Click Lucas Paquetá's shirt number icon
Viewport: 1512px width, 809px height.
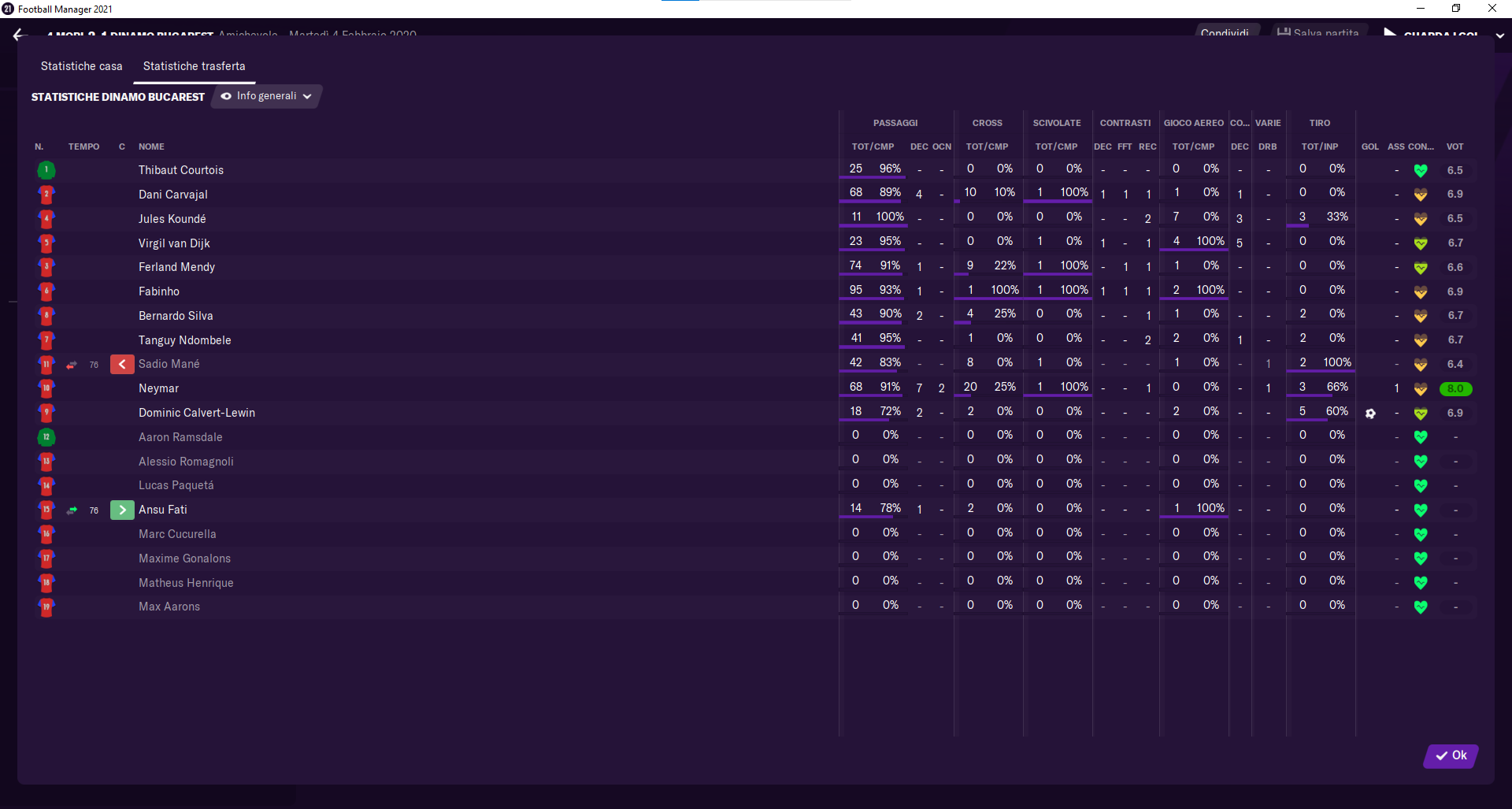(46, 486)
